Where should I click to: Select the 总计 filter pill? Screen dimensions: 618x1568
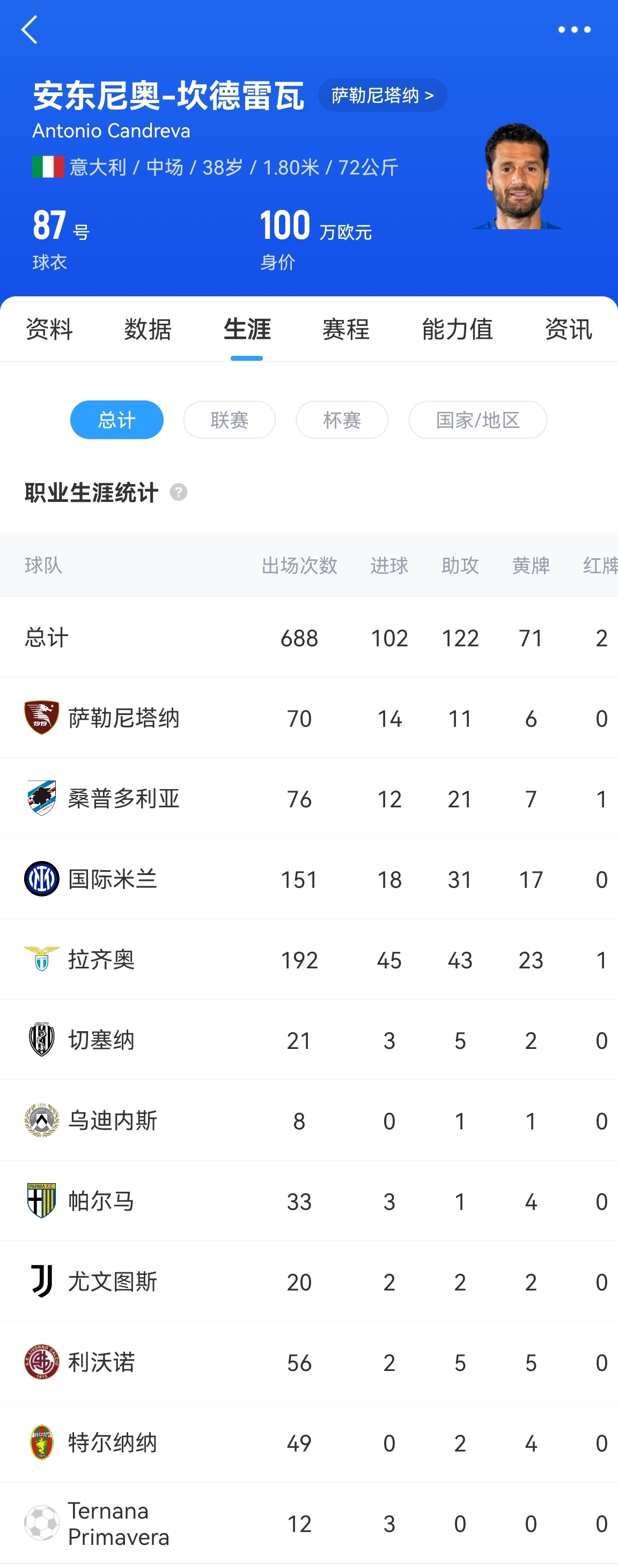(117, 419)
